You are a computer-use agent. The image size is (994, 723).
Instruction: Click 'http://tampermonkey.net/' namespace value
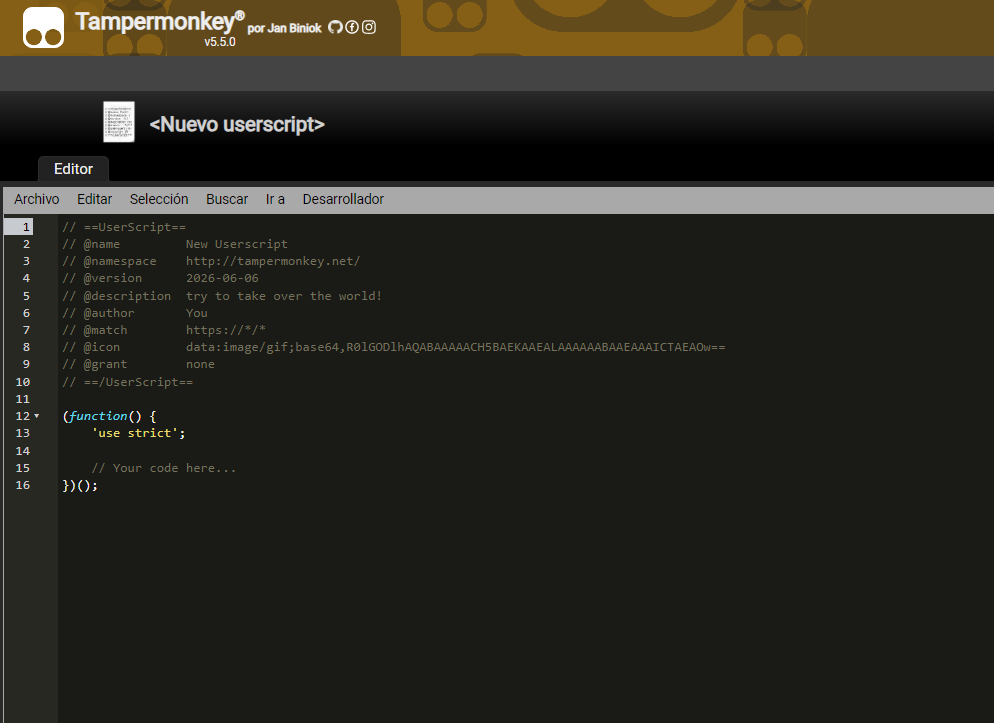tap(273, 261)
